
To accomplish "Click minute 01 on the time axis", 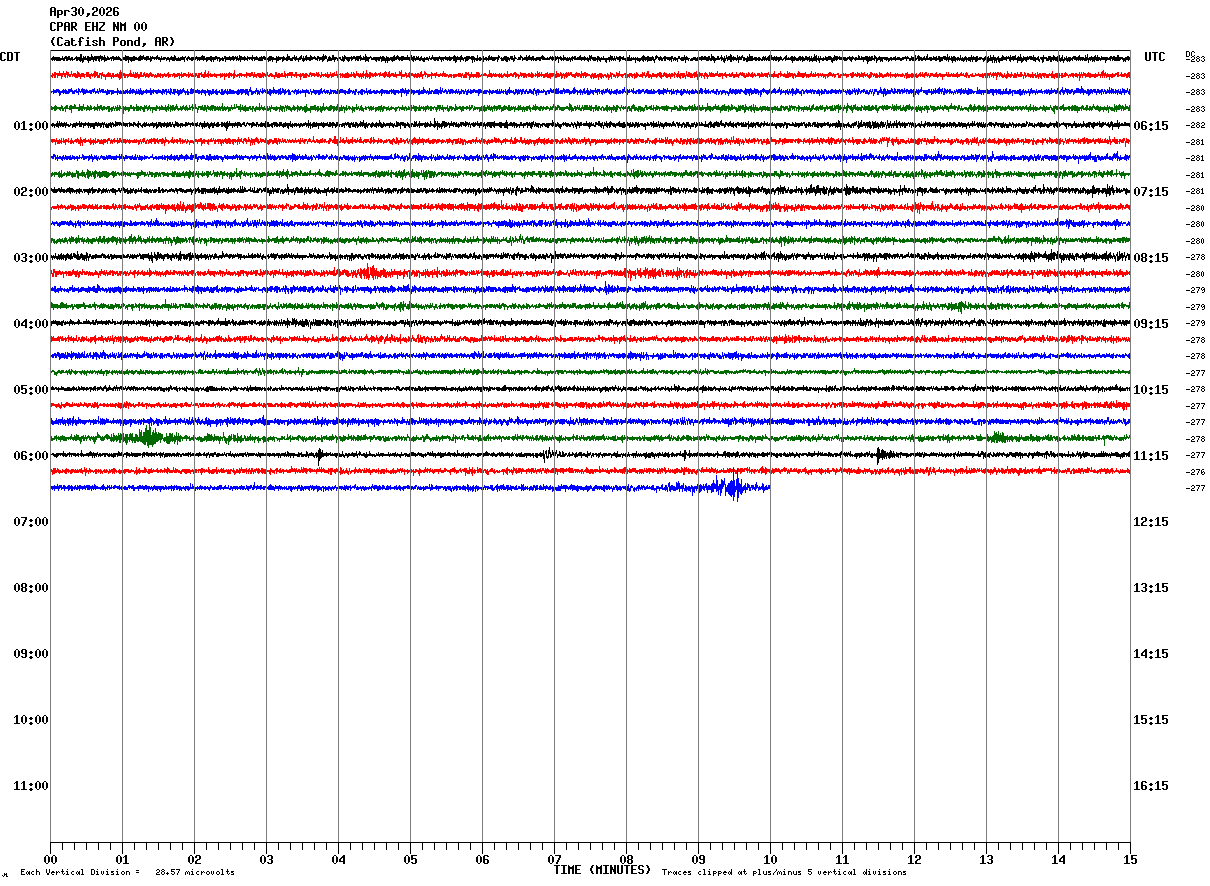I will (x=122, y=859).
